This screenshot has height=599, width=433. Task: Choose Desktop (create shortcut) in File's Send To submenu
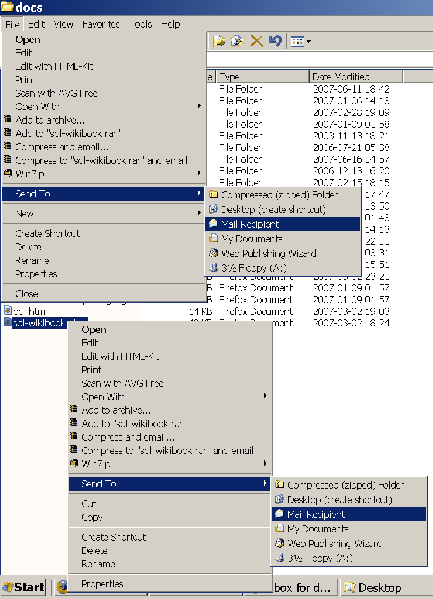pyautogui.click(x=283, y=209)
